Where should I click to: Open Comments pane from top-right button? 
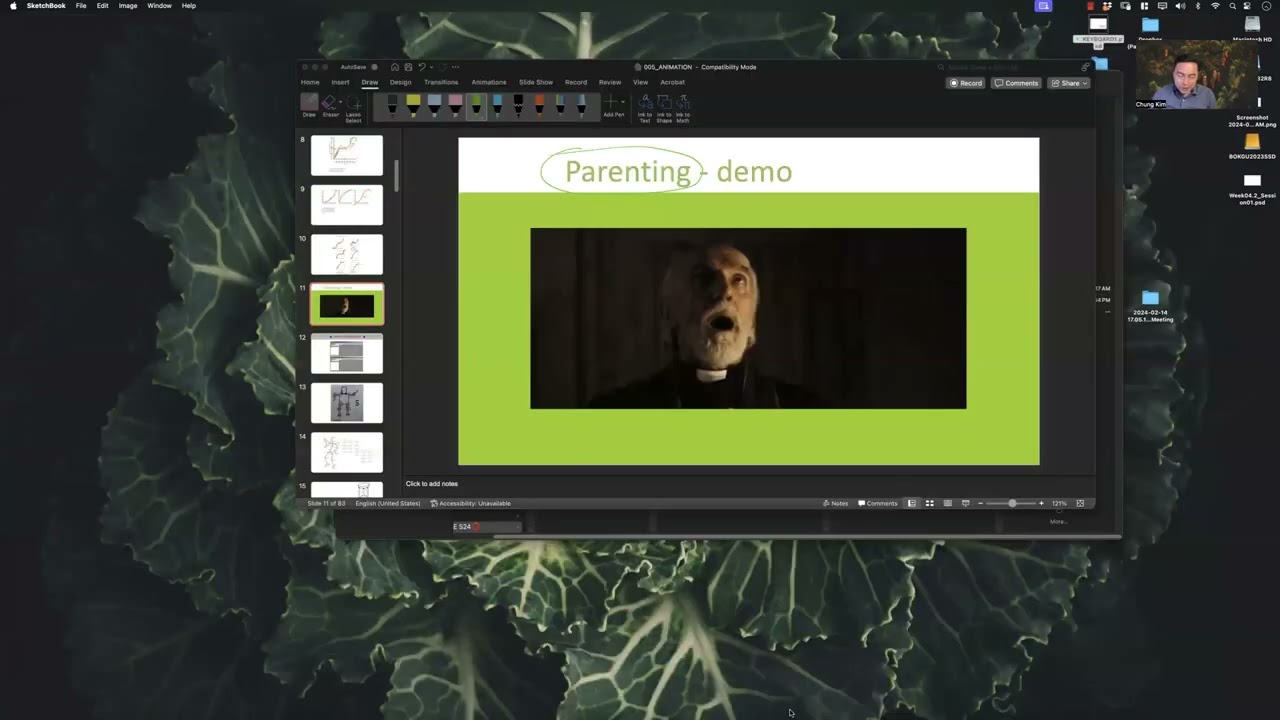pos(1016,83)
